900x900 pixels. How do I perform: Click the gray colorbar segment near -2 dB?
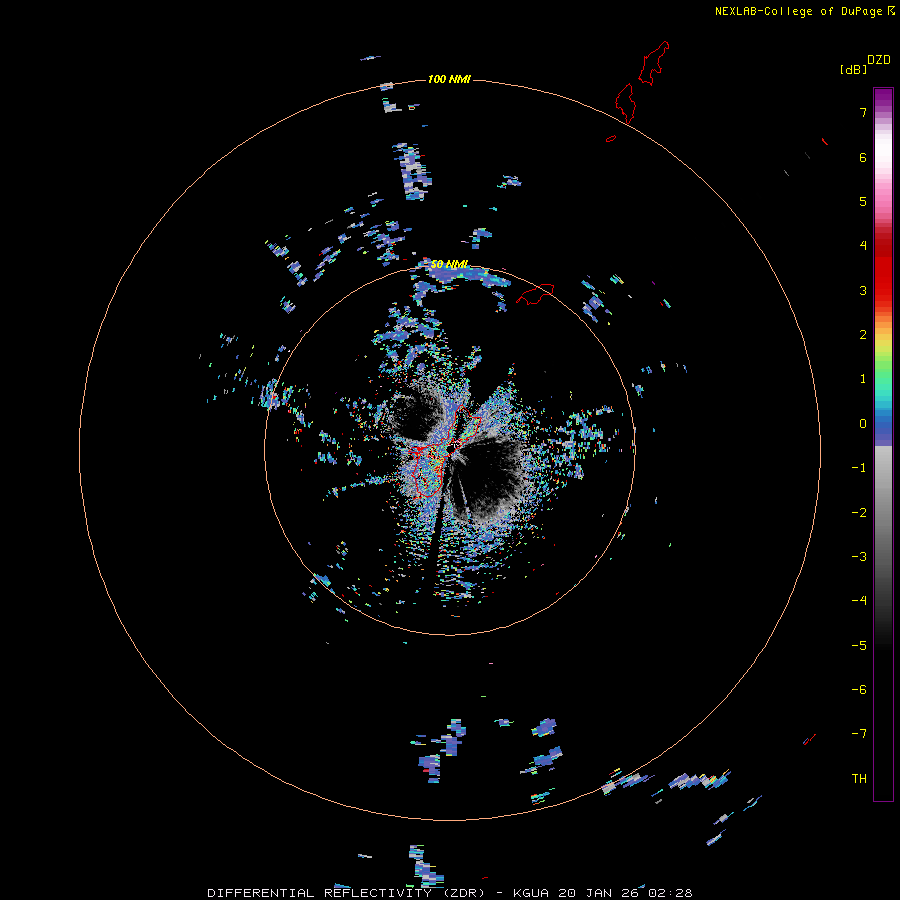[x=883, y=513]
